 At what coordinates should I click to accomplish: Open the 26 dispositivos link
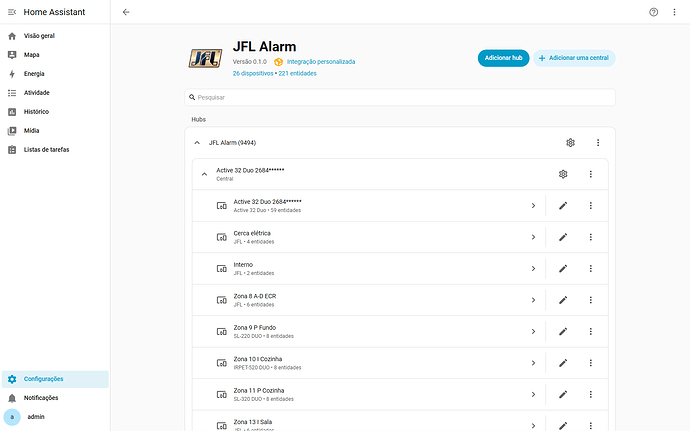(253, 74)
